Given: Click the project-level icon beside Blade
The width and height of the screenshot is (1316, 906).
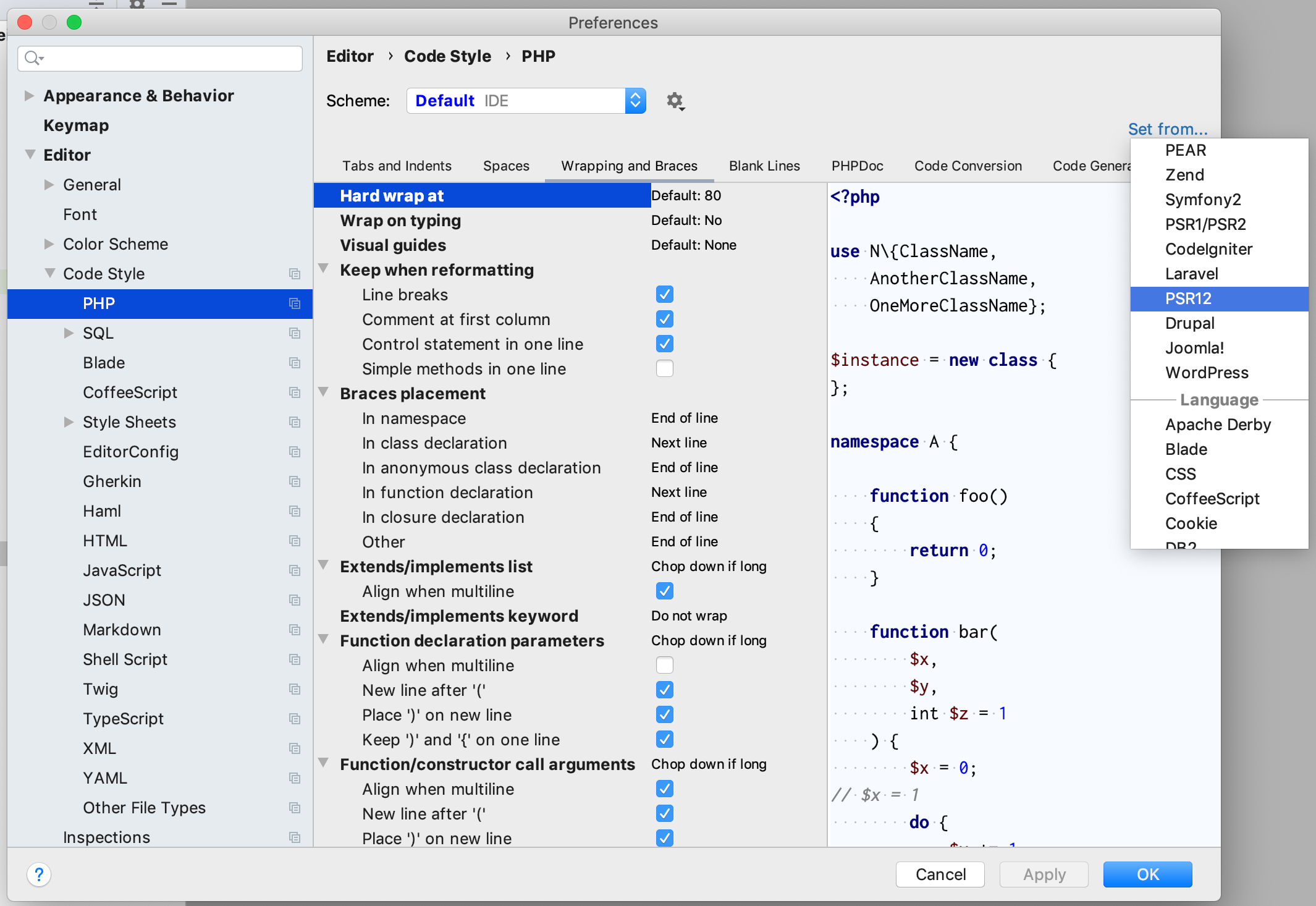Looking at the screenshot, I should pyautogui.click(x=295, y=363).
